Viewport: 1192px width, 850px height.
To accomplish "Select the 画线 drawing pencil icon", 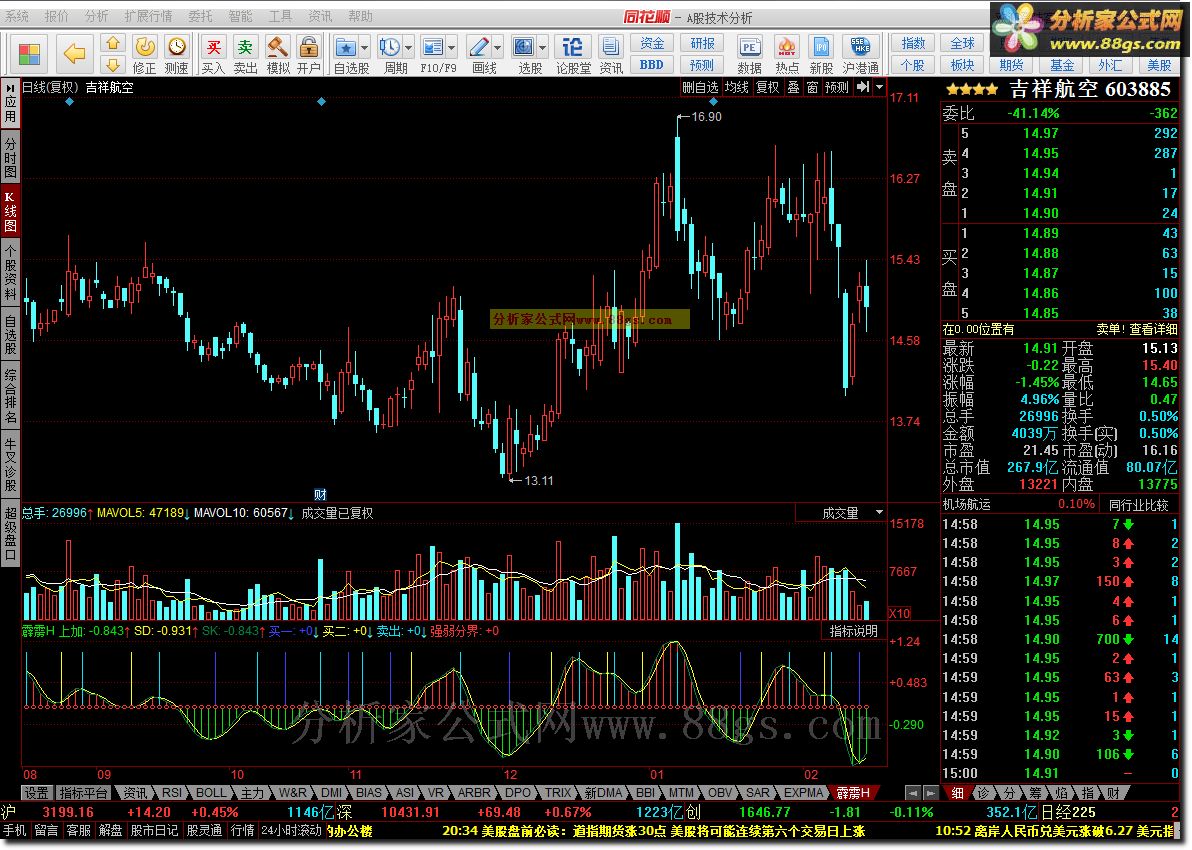I will point(479,48).
